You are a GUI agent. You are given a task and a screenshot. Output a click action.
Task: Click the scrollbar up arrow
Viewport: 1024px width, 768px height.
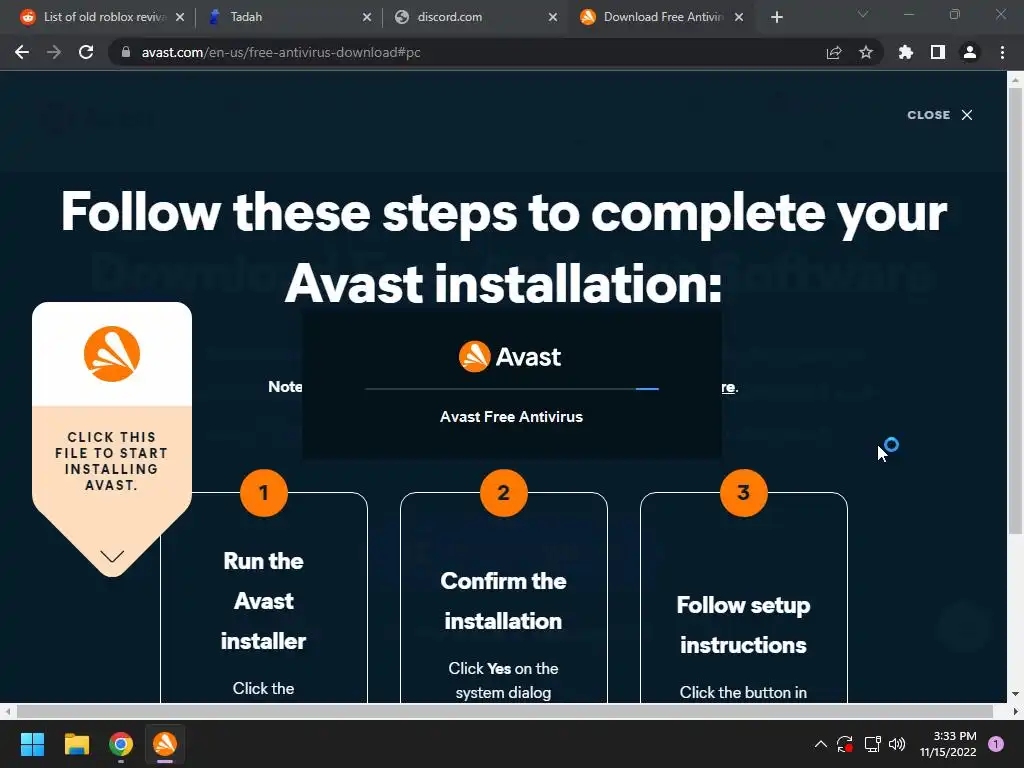pyautogui.click(x=1015, y=80)
